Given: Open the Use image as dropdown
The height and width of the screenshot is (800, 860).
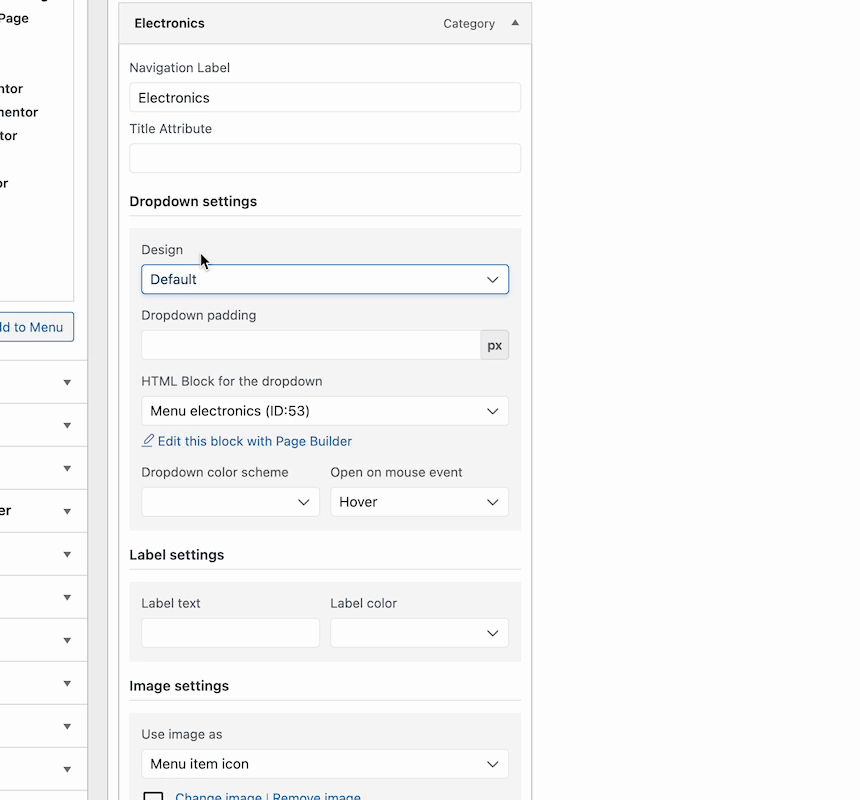Looking at the screenshot, I should pyautogui.click(x=324, y=764).
